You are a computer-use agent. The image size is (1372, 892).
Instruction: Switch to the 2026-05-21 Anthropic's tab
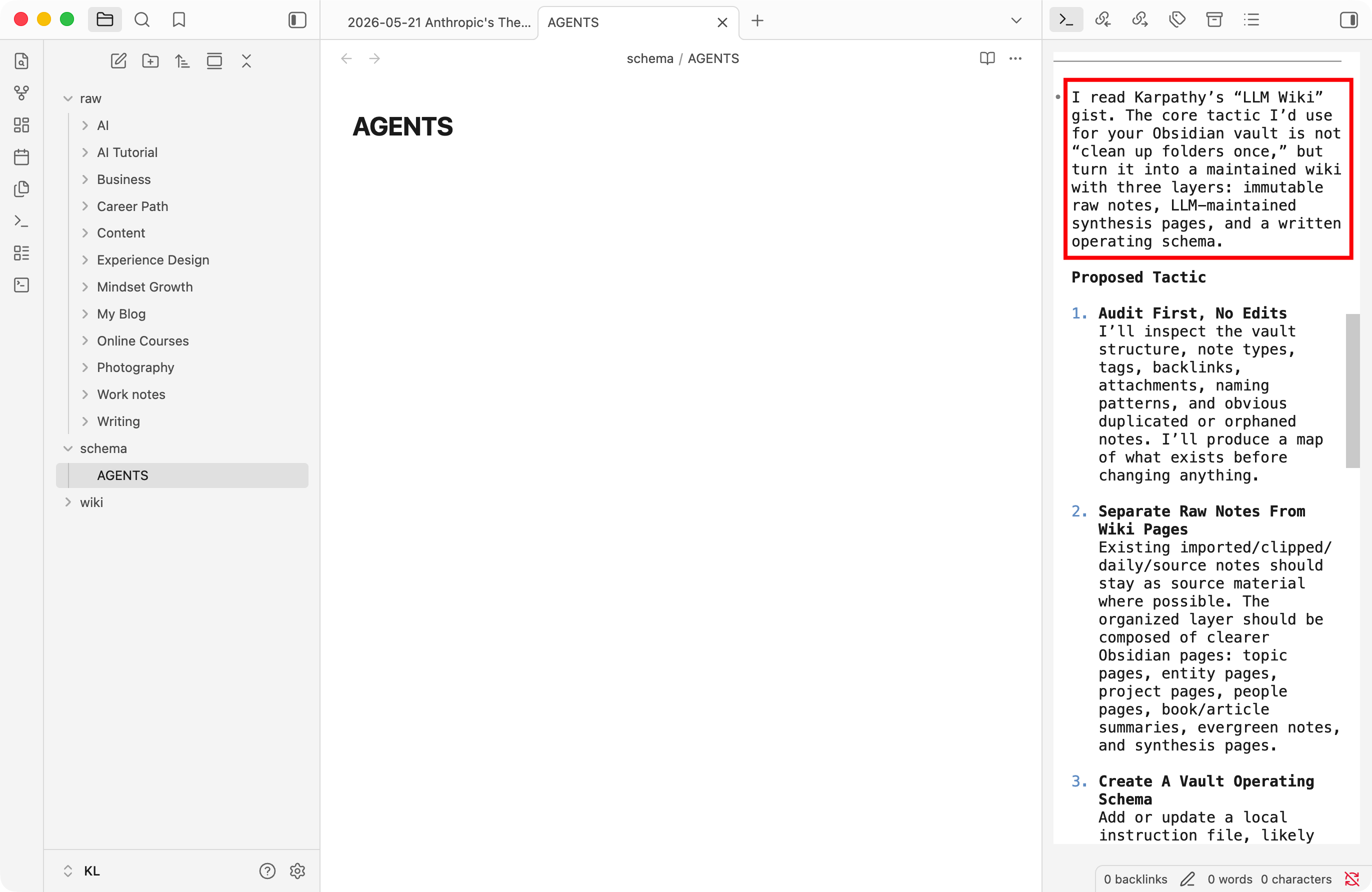pos(438,22)
